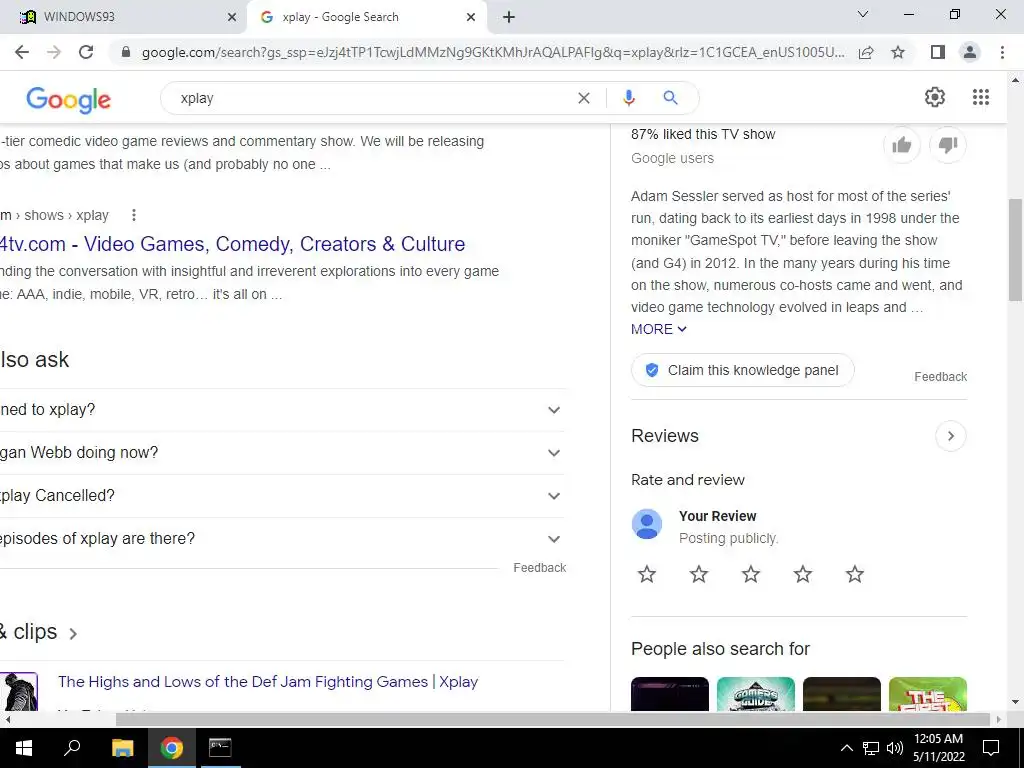Rate the show three stars
Image resolution: width=1024 pixels, height=768 pixels.
751,574
